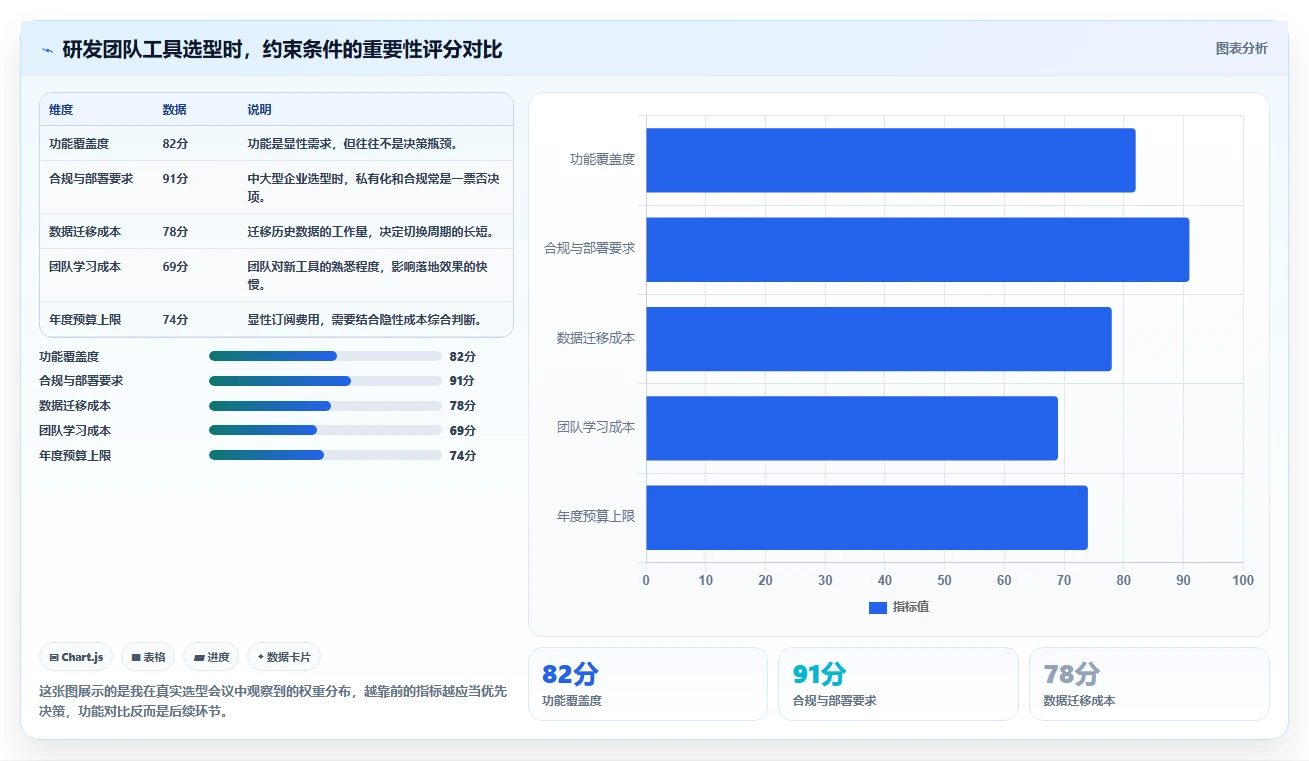This screenshot has height=761, width=1309.
Task: Open the 78分 数据迁移成本 data card
Action: point(1149,684)
